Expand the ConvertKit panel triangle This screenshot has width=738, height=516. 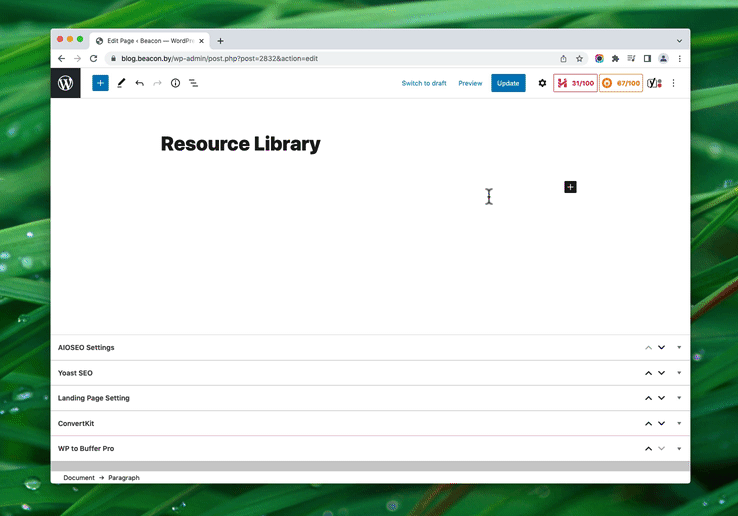tap(679, 423)
